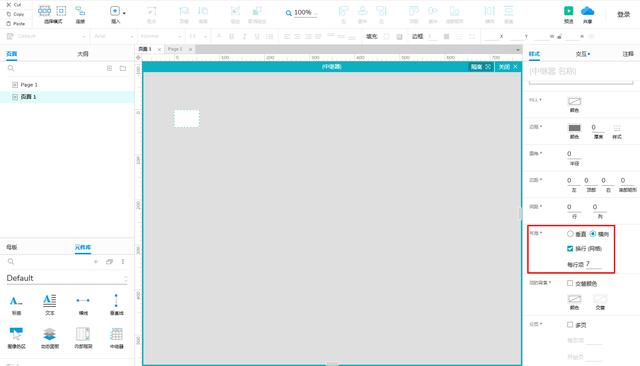Toggle underline formatting in the toolbar
This screenshot has width=640, height=366.
pos(257,36)
